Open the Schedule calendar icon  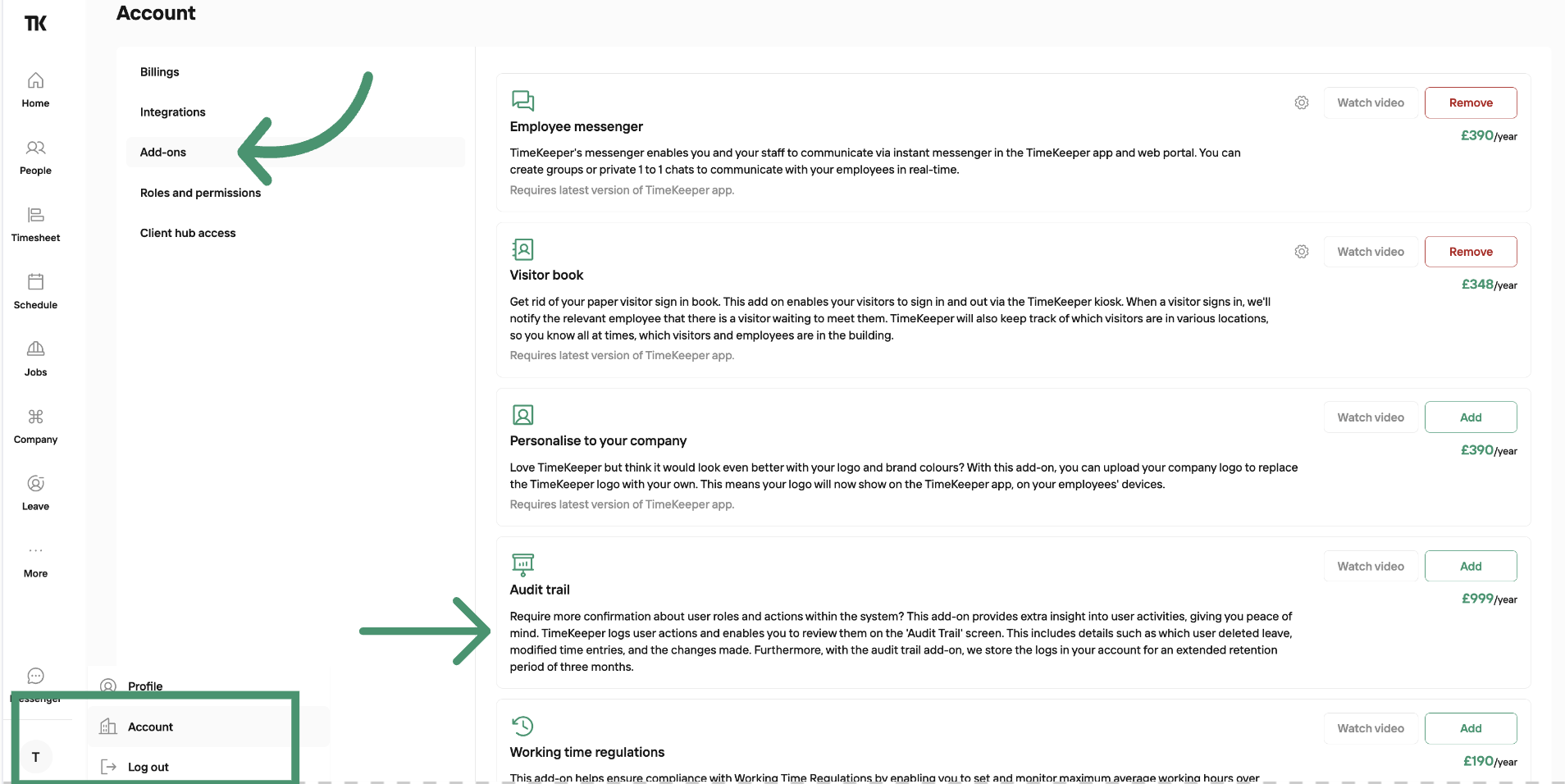pos(35,282)
